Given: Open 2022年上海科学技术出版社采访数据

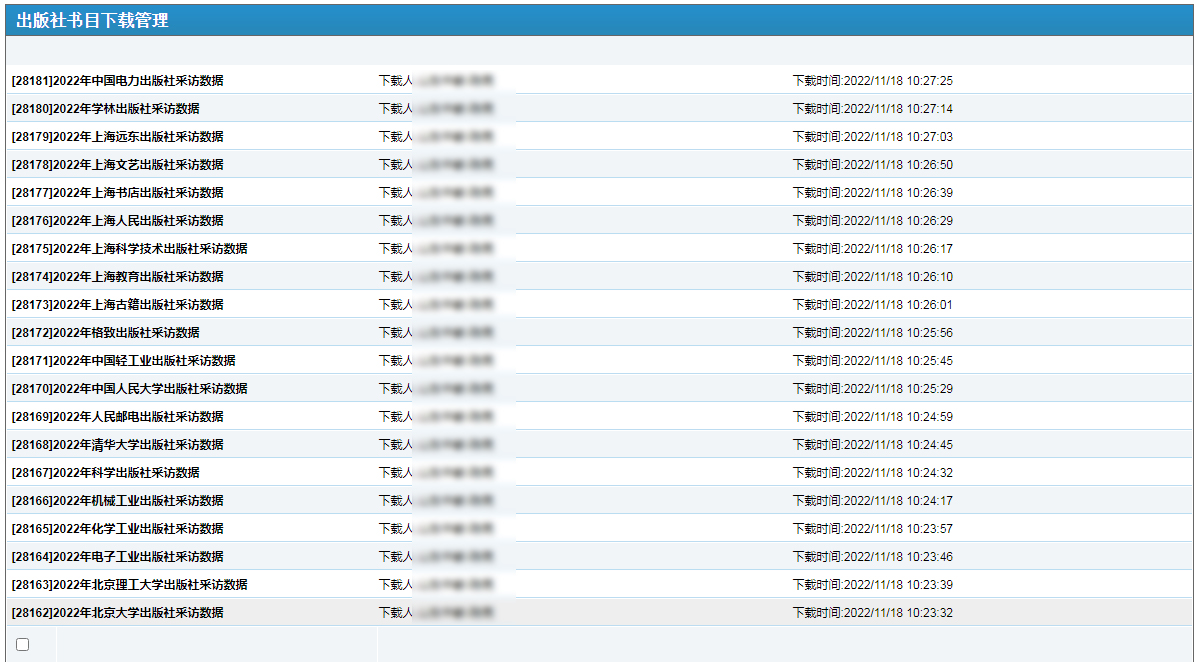Looking at the screenshot, I should (129, 249).
